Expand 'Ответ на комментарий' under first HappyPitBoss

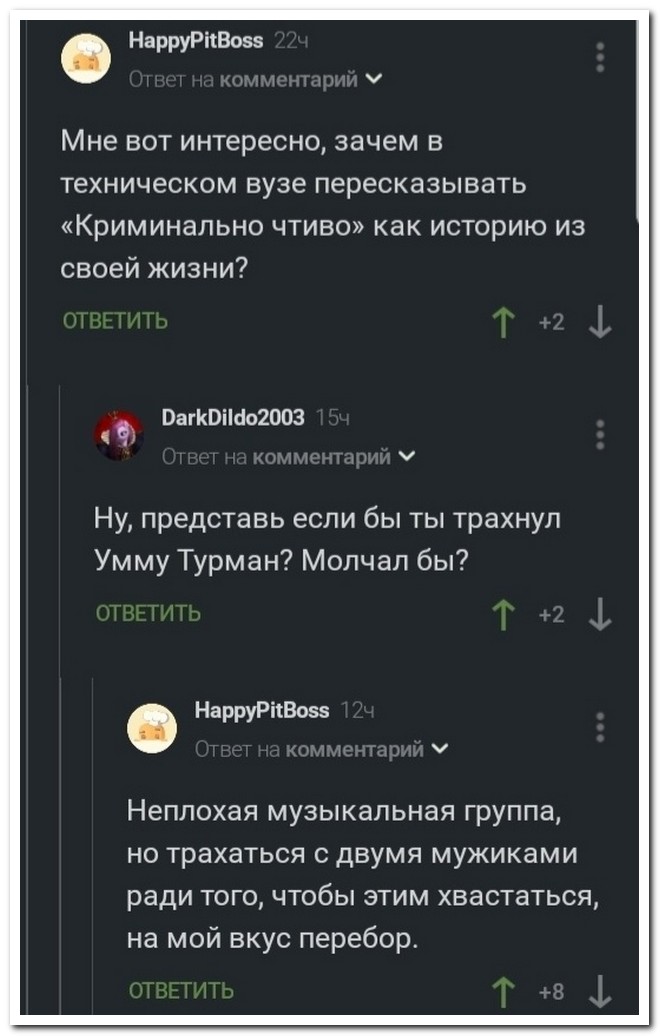(x=255, y=79)
